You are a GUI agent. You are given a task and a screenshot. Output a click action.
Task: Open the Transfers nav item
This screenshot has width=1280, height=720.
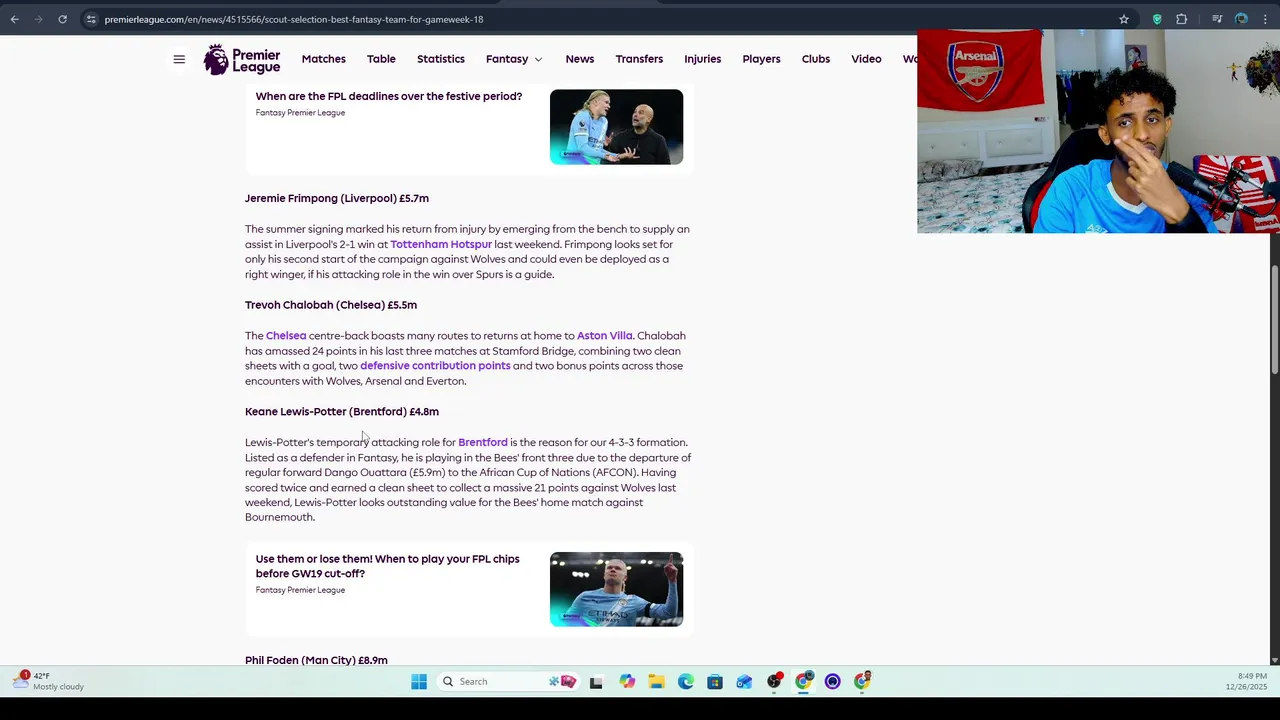click(x=639, y=59)
